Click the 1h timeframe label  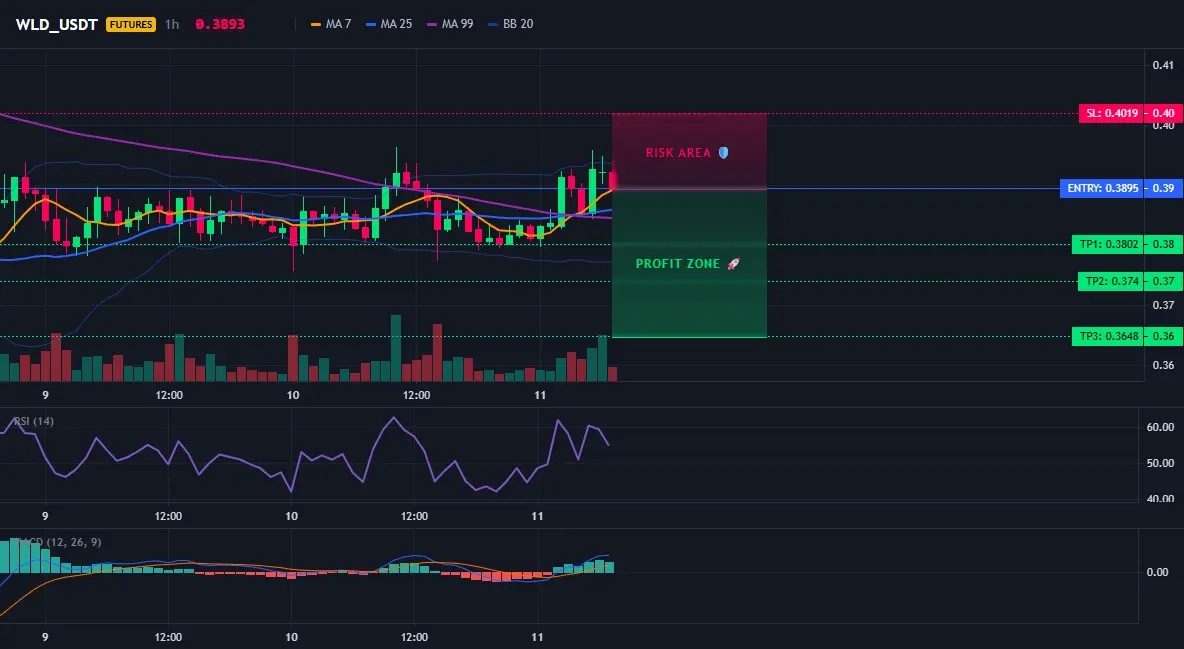(172, 24)
